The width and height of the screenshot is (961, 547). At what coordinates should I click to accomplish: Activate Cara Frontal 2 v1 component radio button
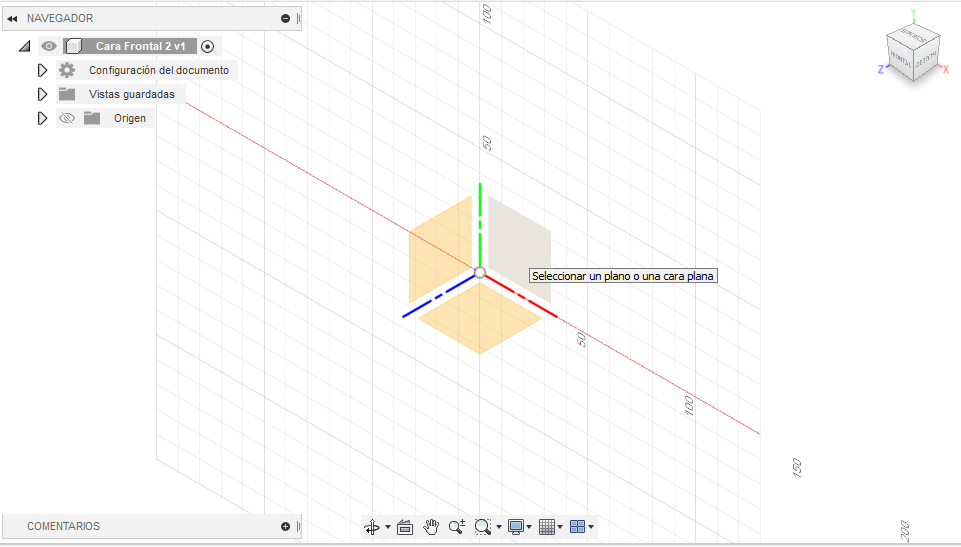click(x=208, y=46)
